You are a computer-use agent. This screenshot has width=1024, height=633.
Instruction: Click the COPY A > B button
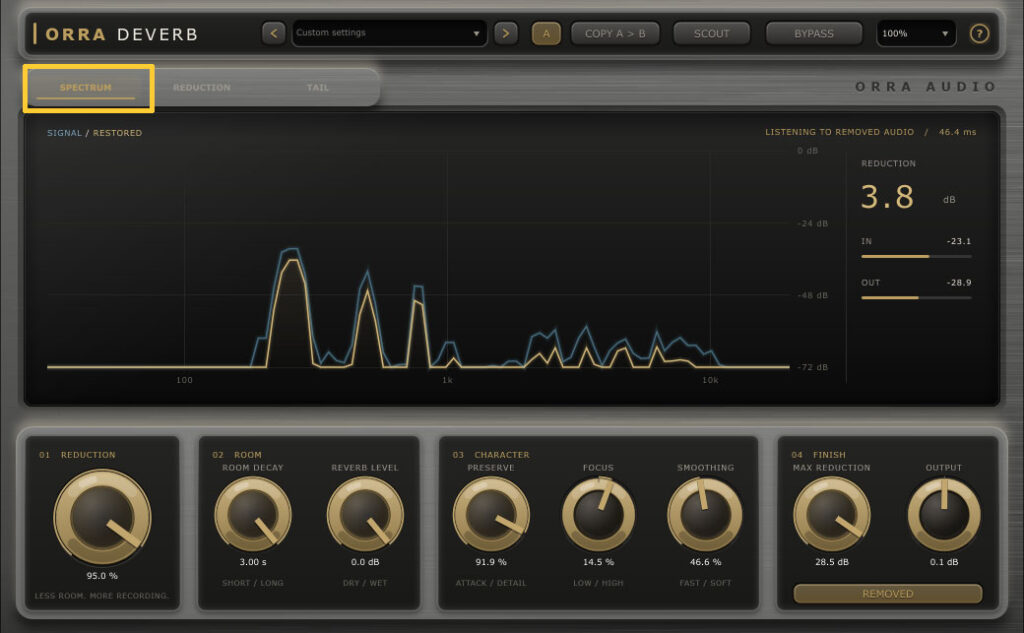point(615,33)
